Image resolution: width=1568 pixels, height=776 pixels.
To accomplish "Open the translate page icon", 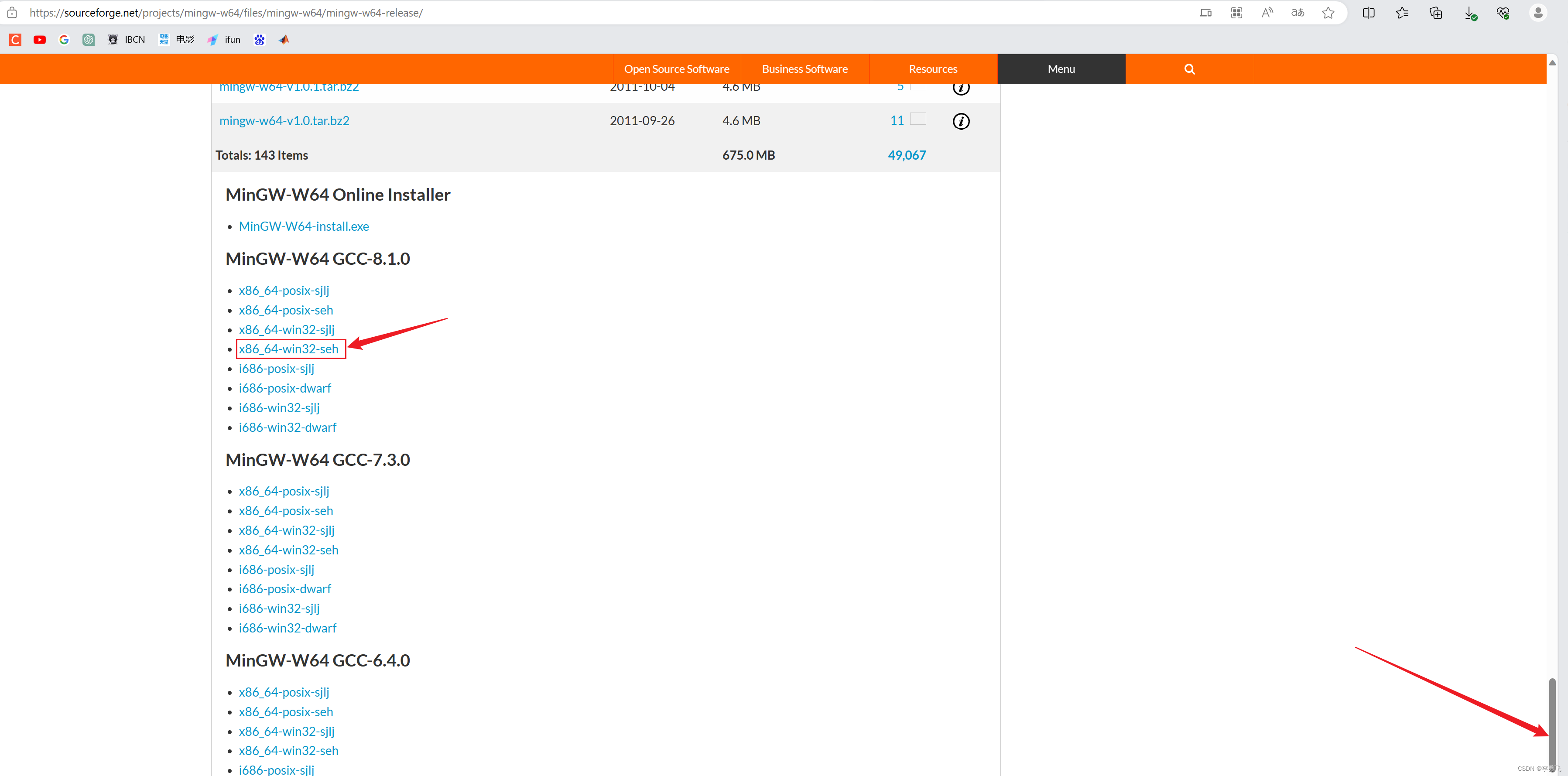I will point(1297,13).
